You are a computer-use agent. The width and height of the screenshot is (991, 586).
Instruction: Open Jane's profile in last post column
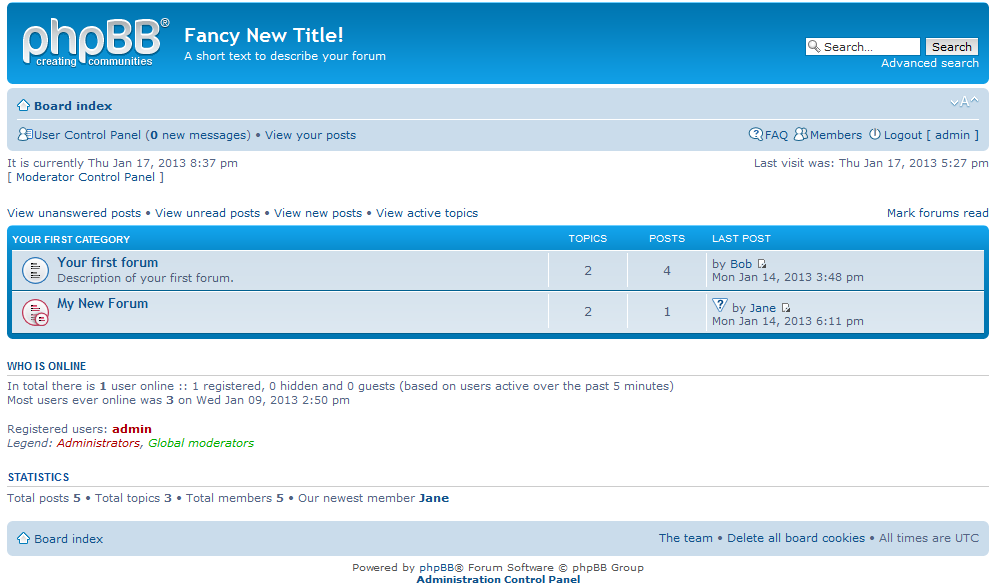coord(762,308)
